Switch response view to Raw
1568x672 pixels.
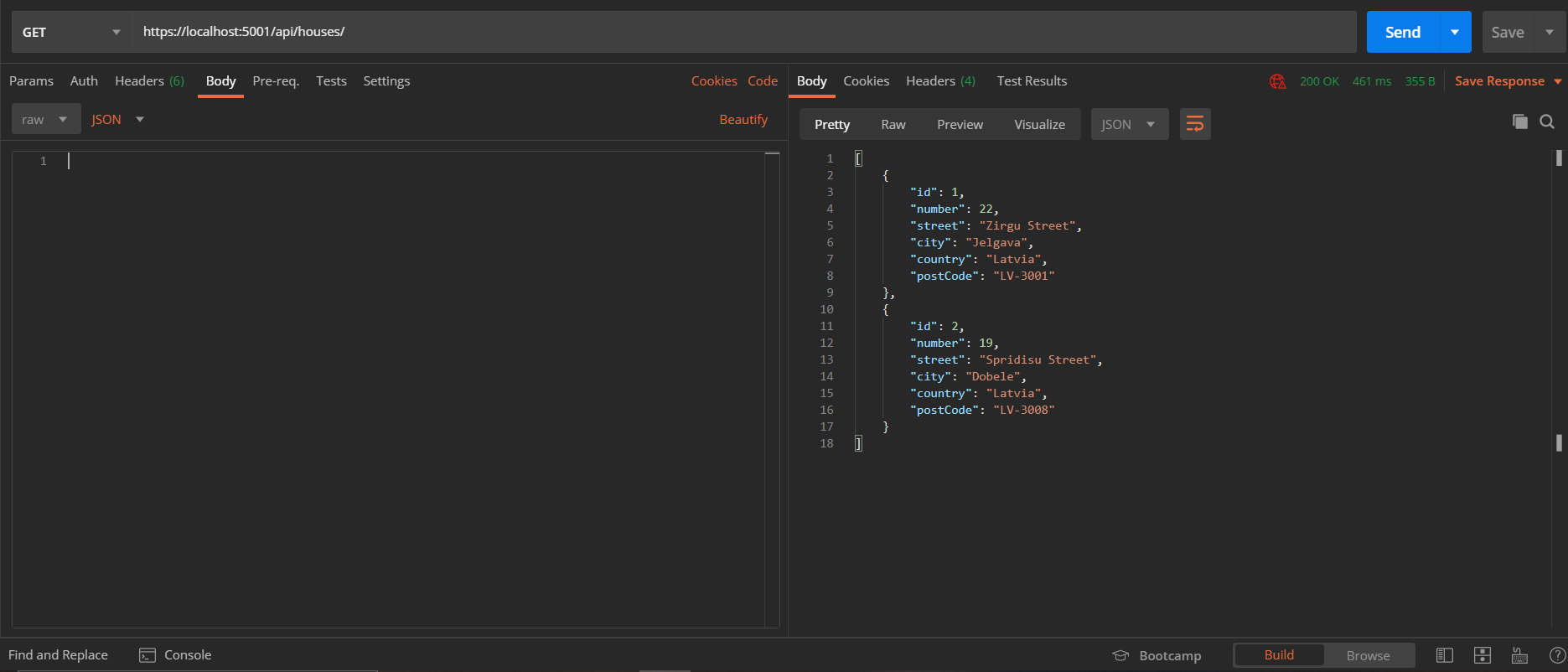pos(893,124)
